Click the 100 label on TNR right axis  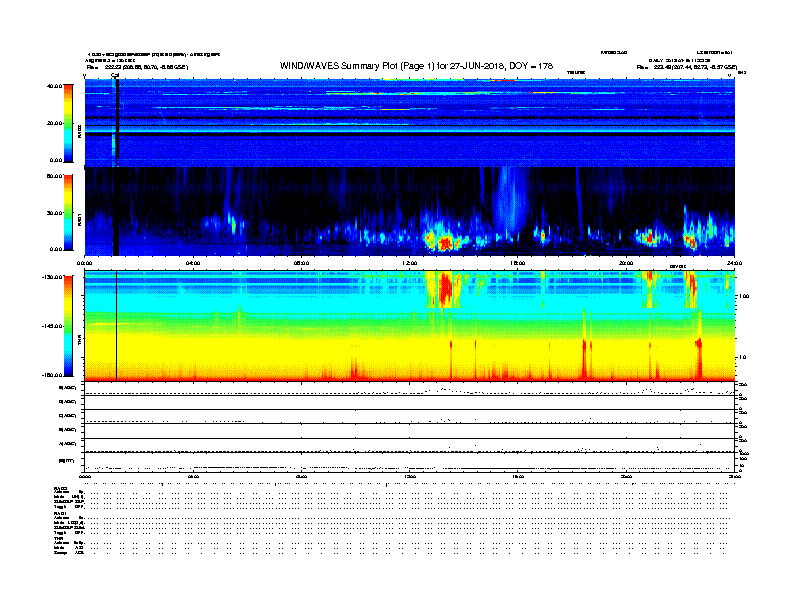(x=744, y=296)
